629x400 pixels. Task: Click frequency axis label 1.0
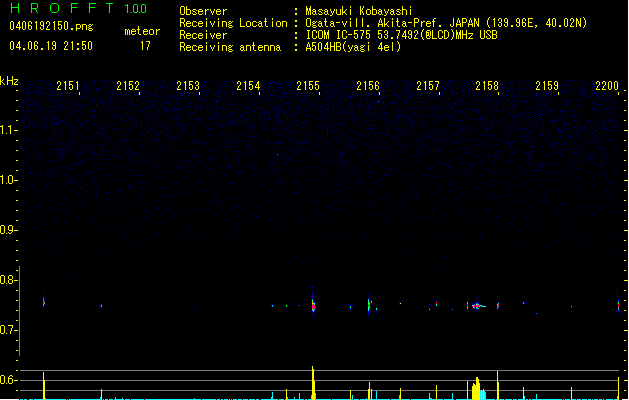coord(8,180)
